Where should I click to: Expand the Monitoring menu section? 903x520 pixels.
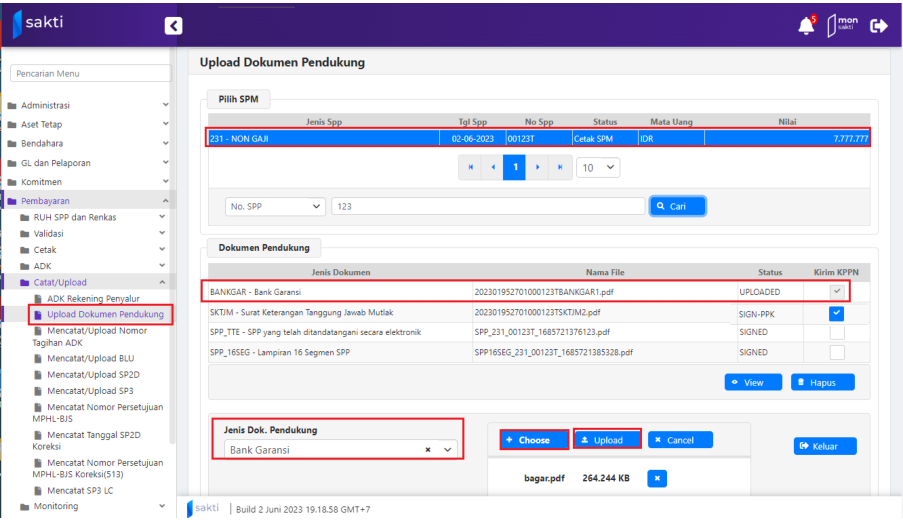(x=87, y=506)
